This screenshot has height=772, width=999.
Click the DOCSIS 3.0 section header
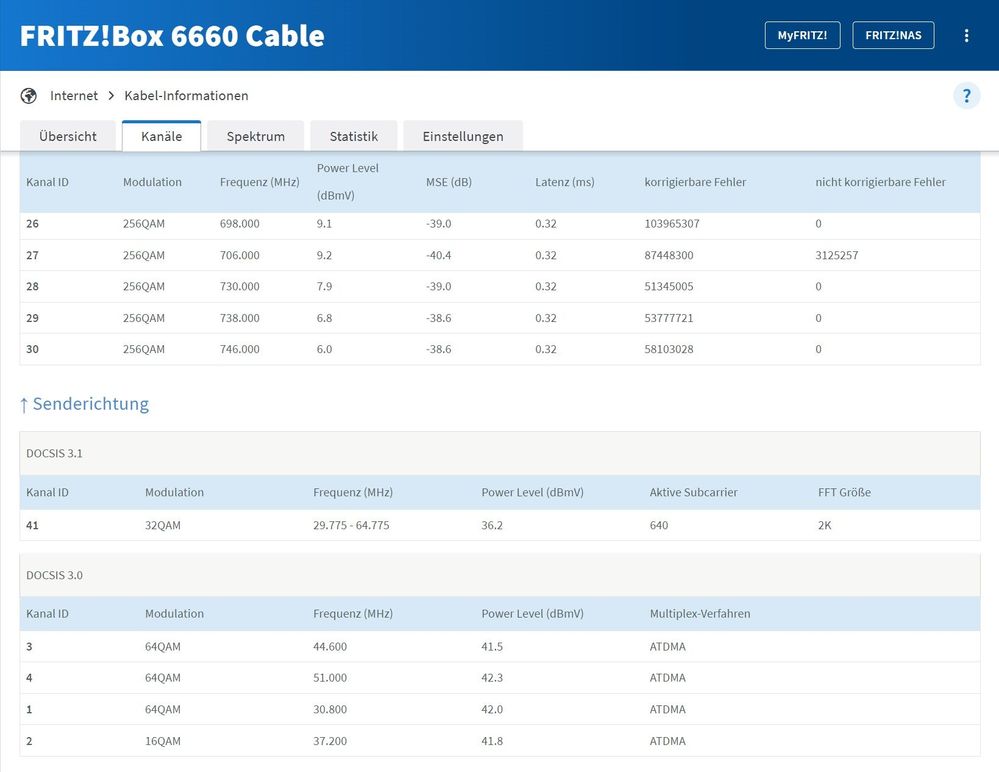(55, 575)
